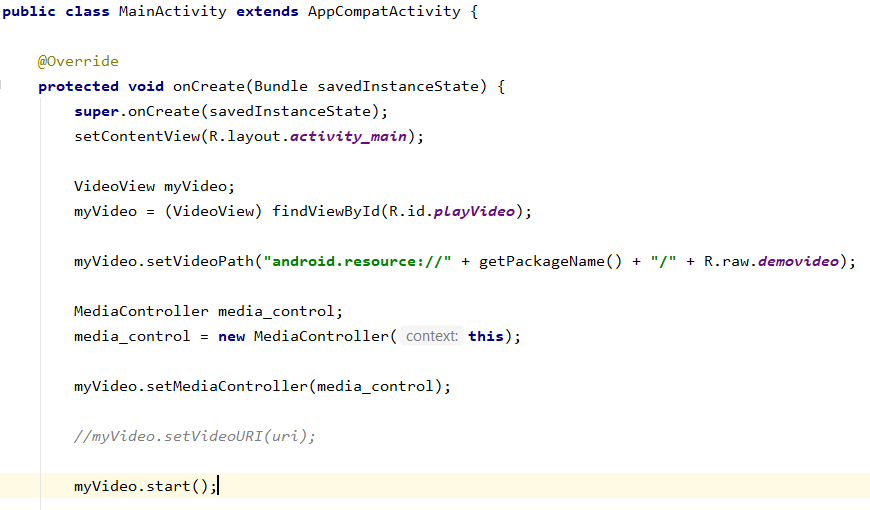This screenshot has height=510, width=870.
Task: Click findViewById method call
Action: (326, 211)
